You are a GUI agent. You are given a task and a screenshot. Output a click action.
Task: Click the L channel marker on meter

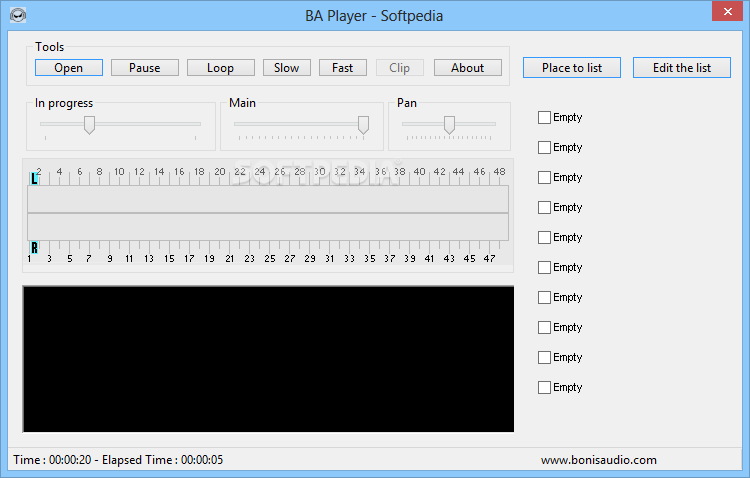[34, 178]
